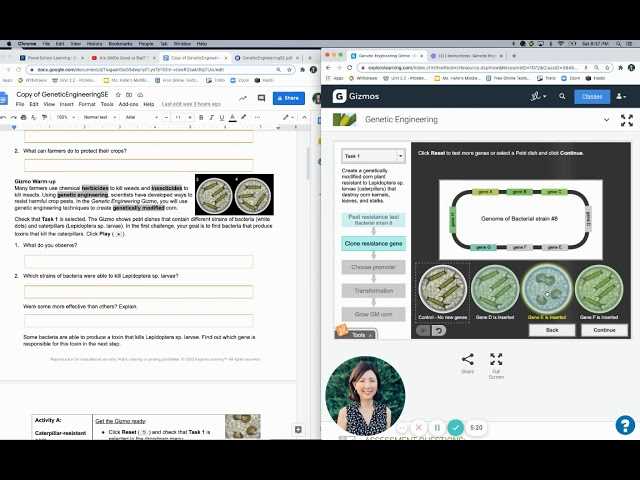Click the answer box under 'protect their crops'
The height and width of the screenshot is (480, 640).
(x=139, y=165)
